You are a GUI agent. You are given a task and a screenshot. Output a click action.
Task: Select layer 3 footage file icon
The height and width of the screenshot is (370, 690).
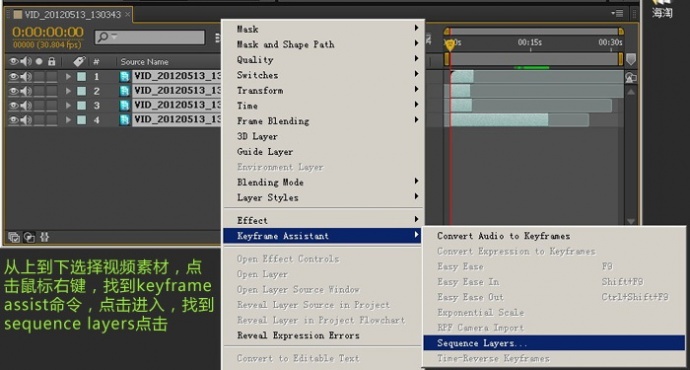tap(125, 106)
